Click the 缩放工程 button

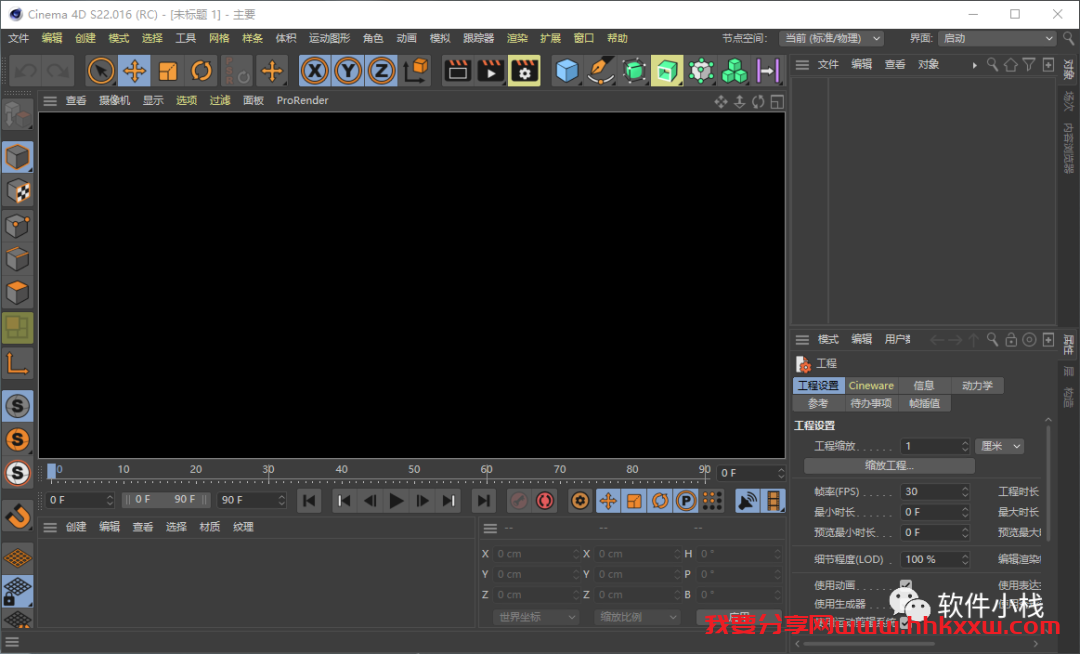tap(889, 466)
